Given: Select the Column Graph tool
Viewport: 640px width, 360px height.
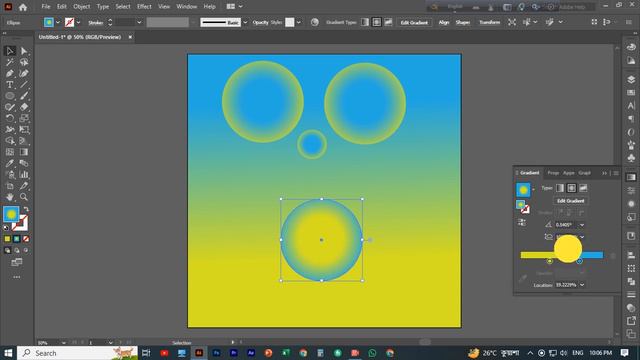Looking at the screenshot, I should coord(24,175).
